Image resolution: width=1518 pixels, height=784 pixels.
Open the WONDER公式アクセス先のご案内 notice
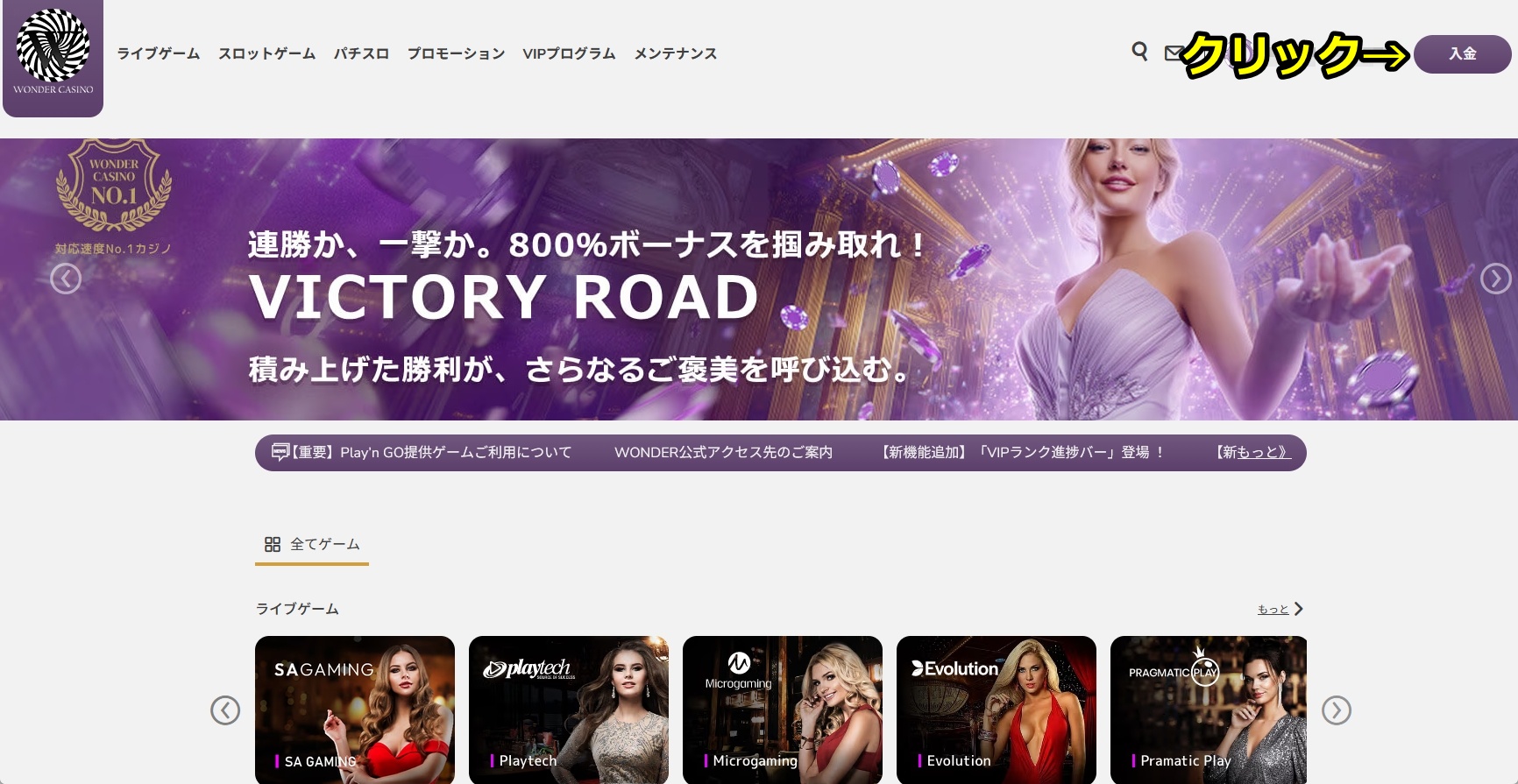click(x=723, y=452)
